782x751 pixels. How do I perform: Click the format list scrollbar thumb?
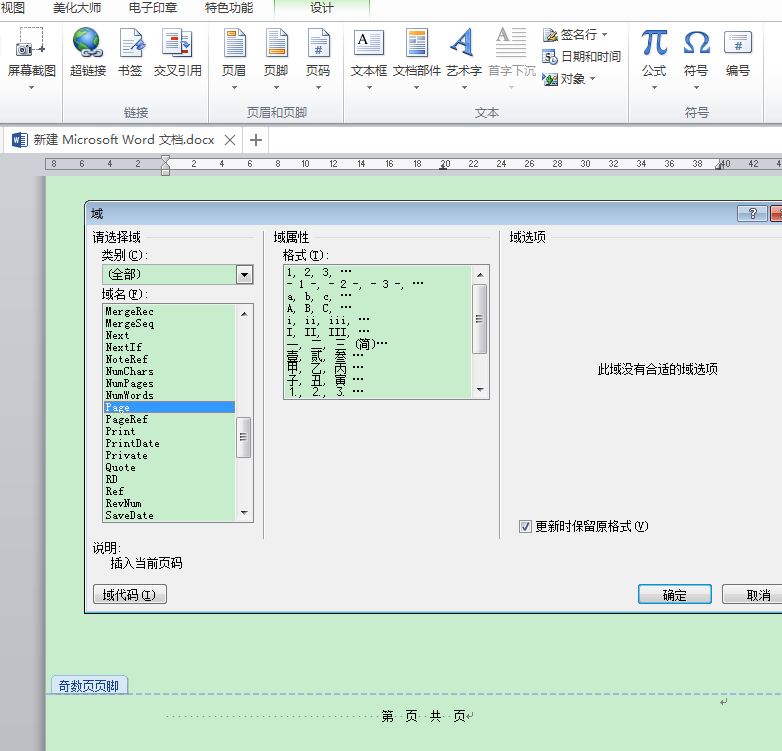click(479, 319)
